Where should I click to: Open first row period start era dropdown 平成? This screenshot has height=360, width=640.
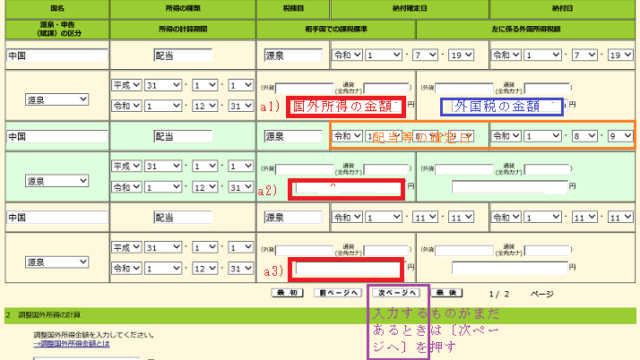click(127, 85)
